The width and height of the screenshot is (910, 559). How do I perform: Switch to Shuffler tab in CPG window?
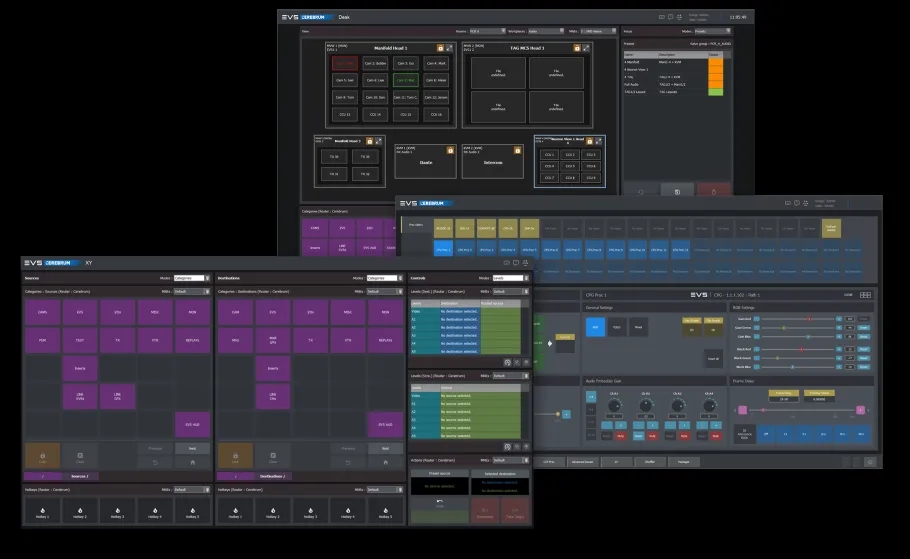pyautogui.click(x=649, y=462)
